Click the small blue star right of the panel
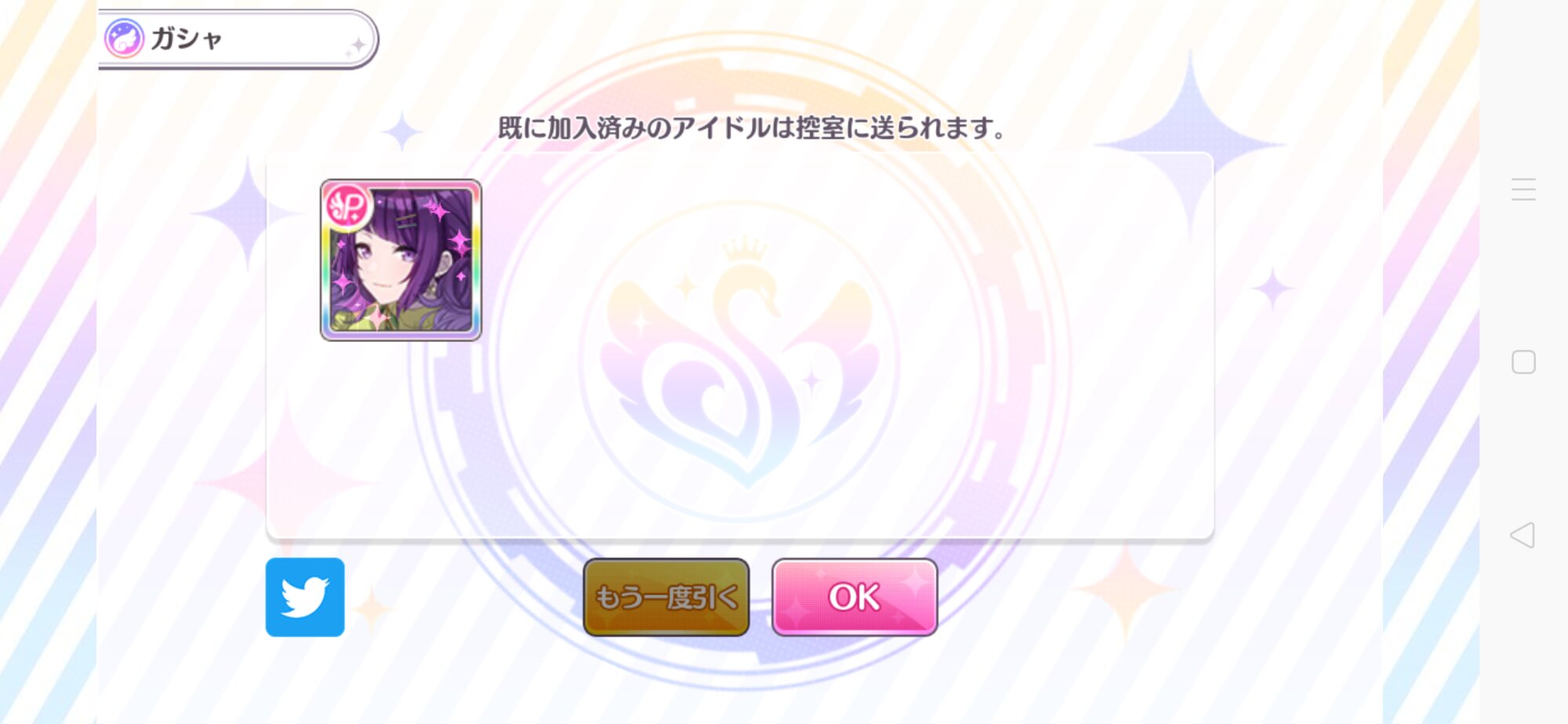 (1272, 289)
